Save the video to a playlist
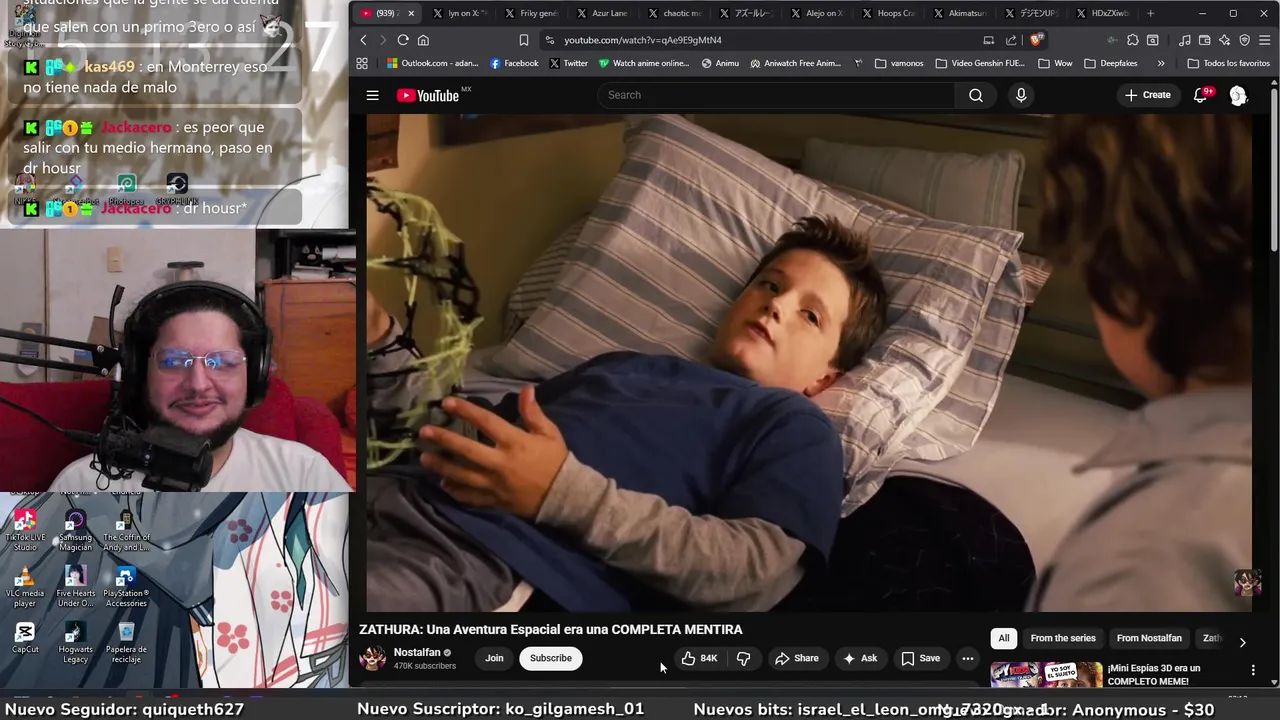 point(920,658)
